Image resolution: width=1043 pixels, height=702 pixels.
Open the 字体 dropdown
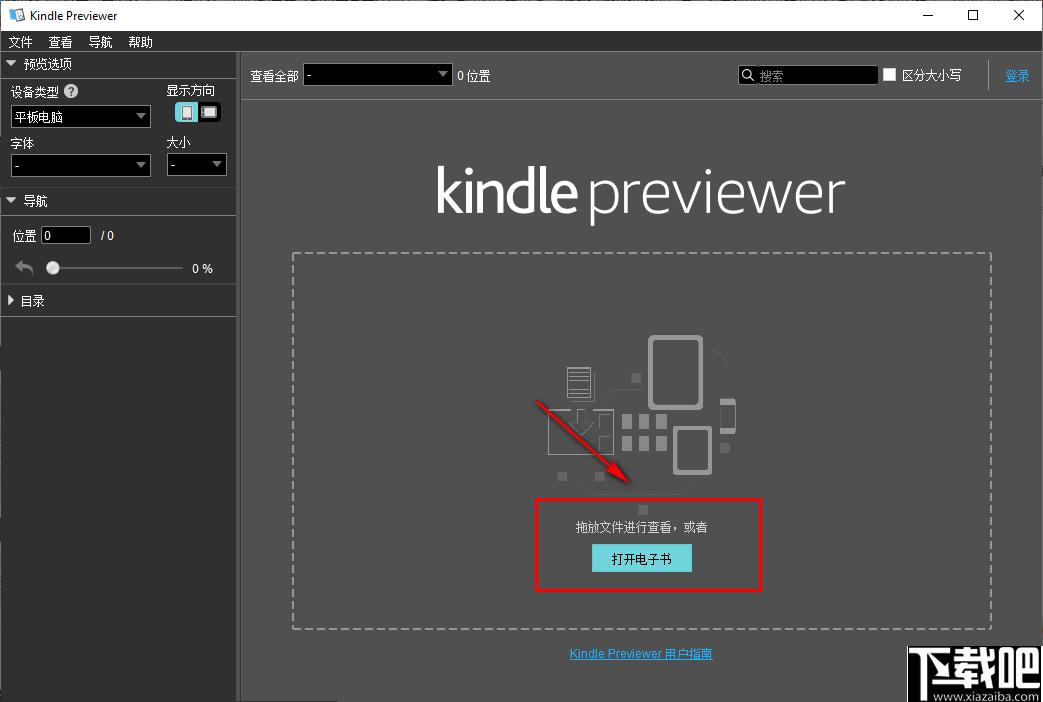coord(80,165)
